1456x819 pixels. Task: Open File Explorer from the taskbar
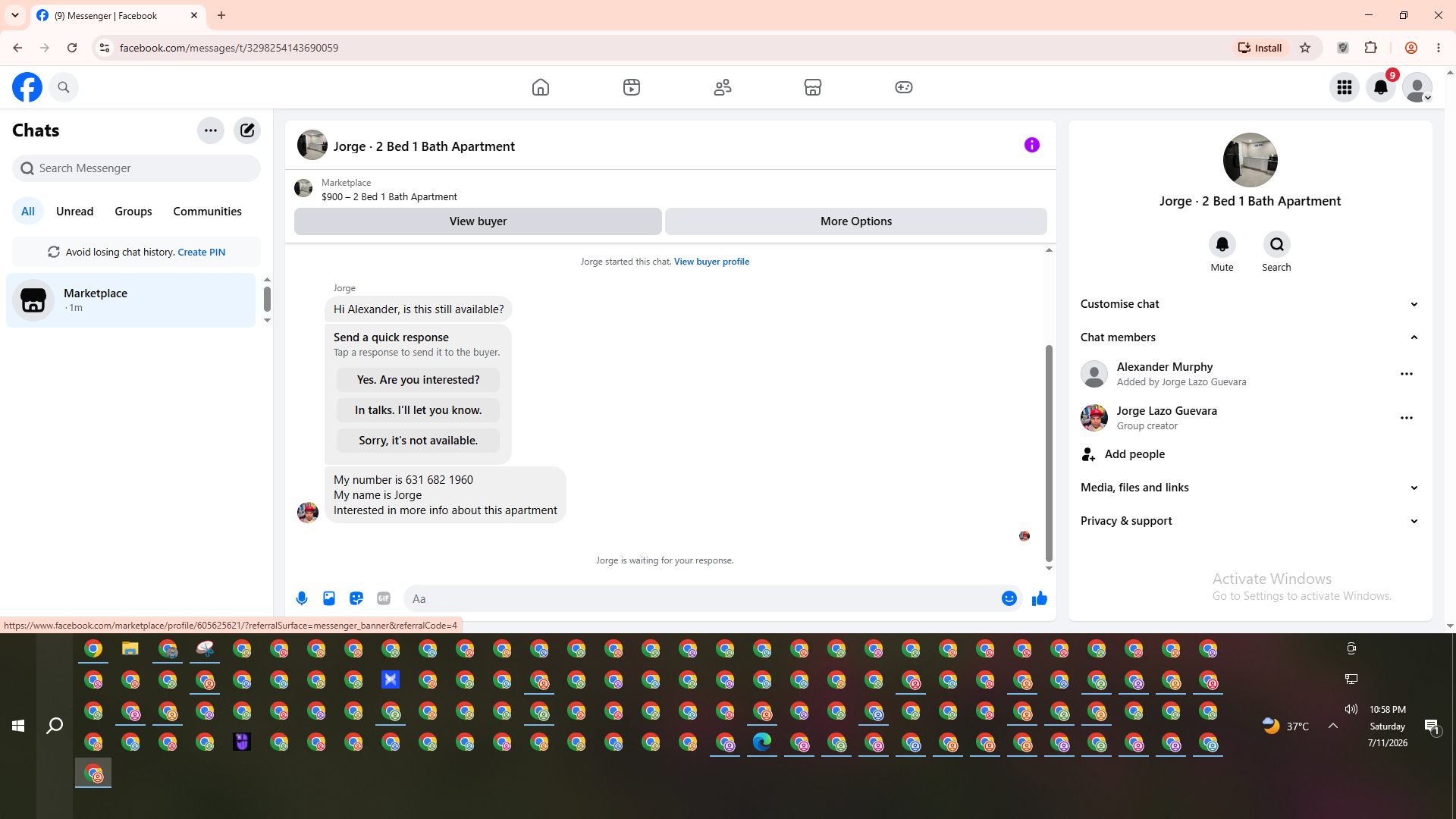130,649
